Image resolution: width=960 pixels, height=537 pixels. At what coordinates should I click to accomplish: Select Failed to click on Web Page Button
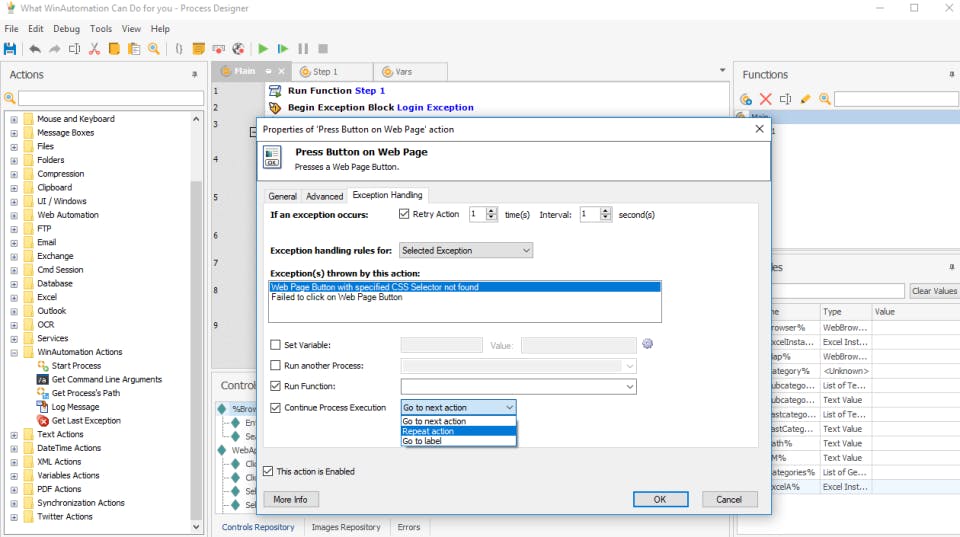pos(337,297)
